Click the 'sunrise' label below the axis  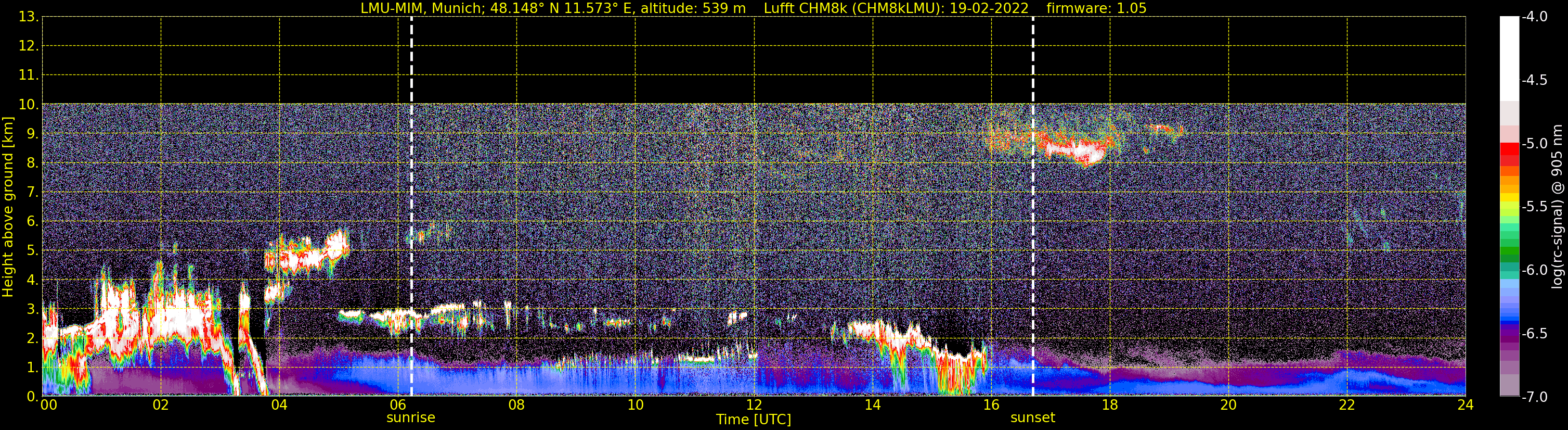(x=411, y=418)
